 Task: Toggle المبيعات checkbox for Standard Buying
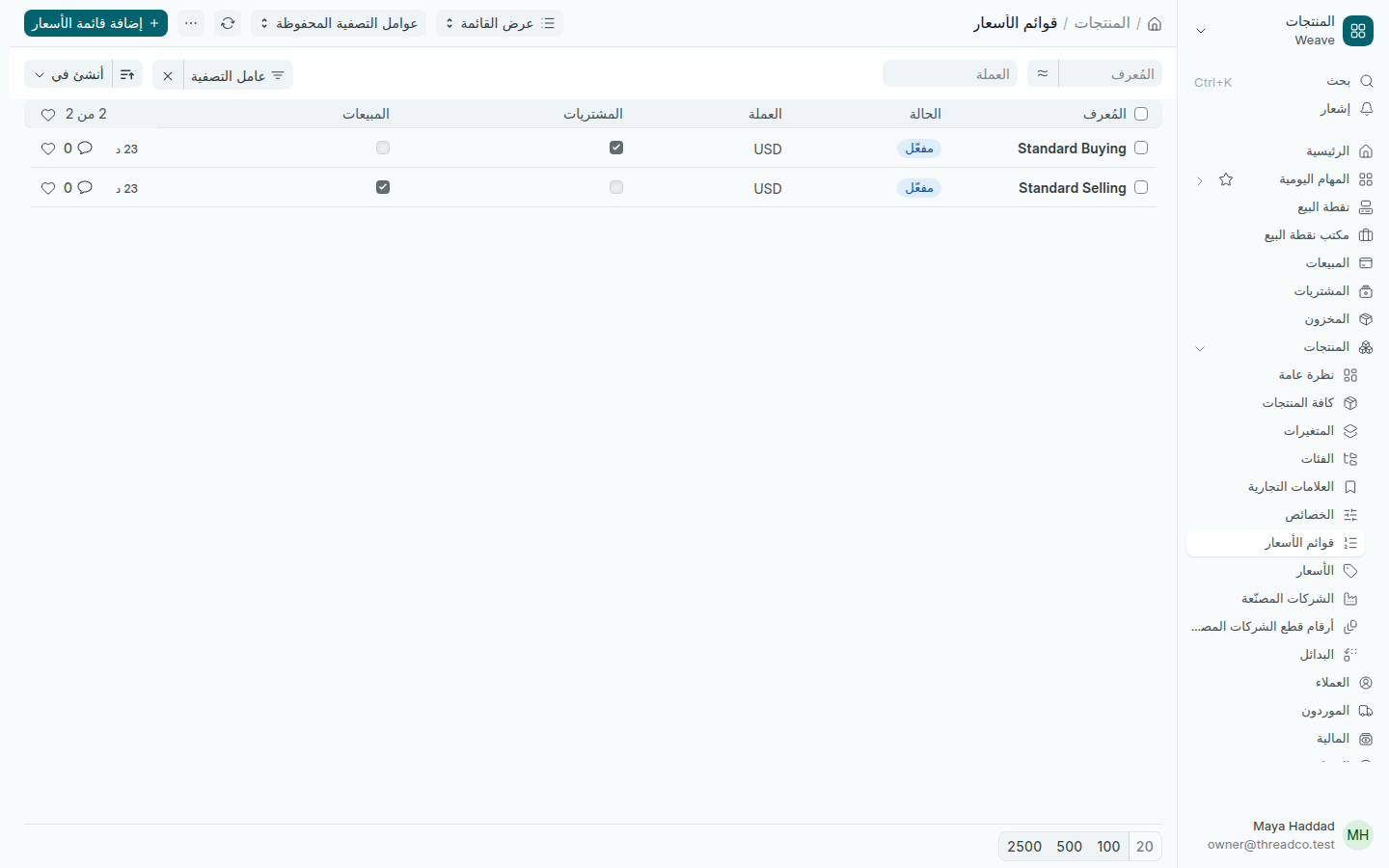coord(383,148)
